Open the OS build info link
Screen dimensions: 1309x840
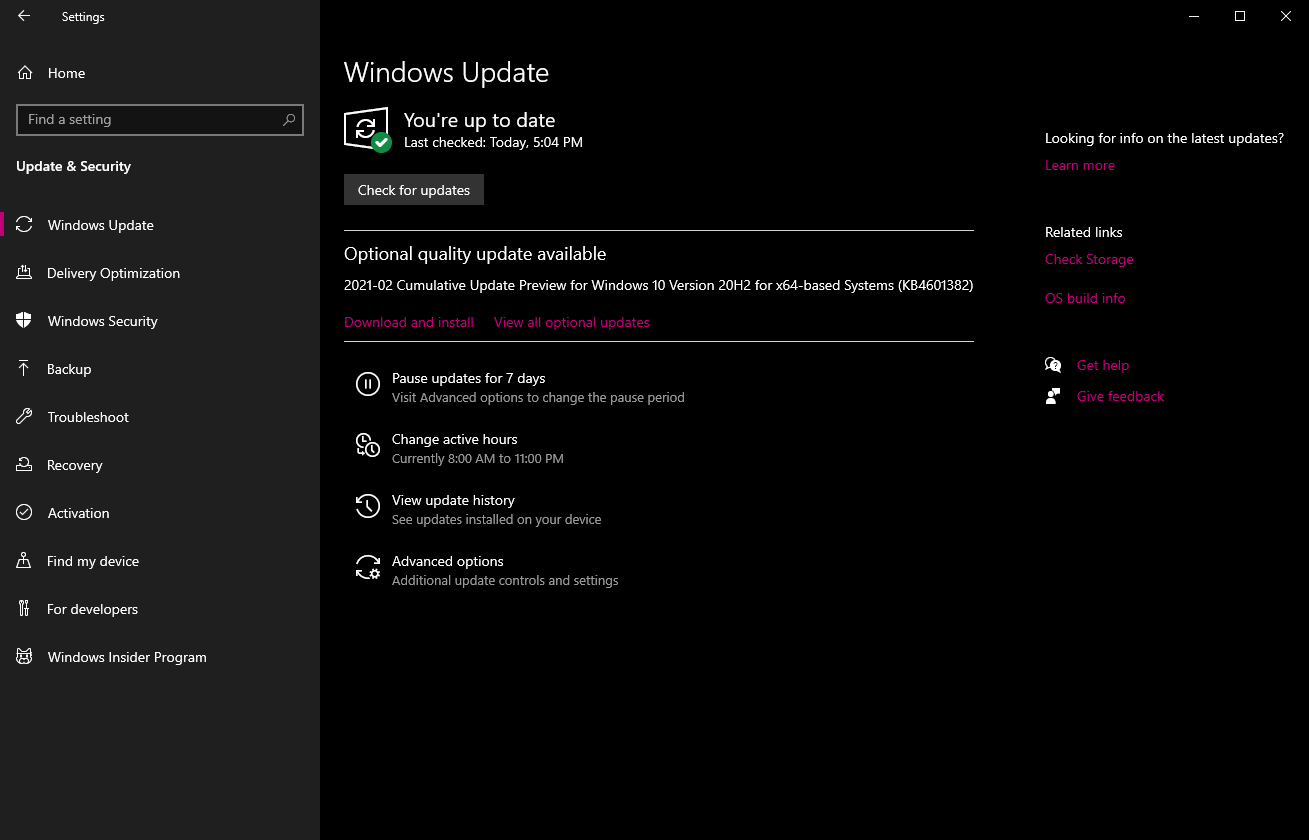1085,298
